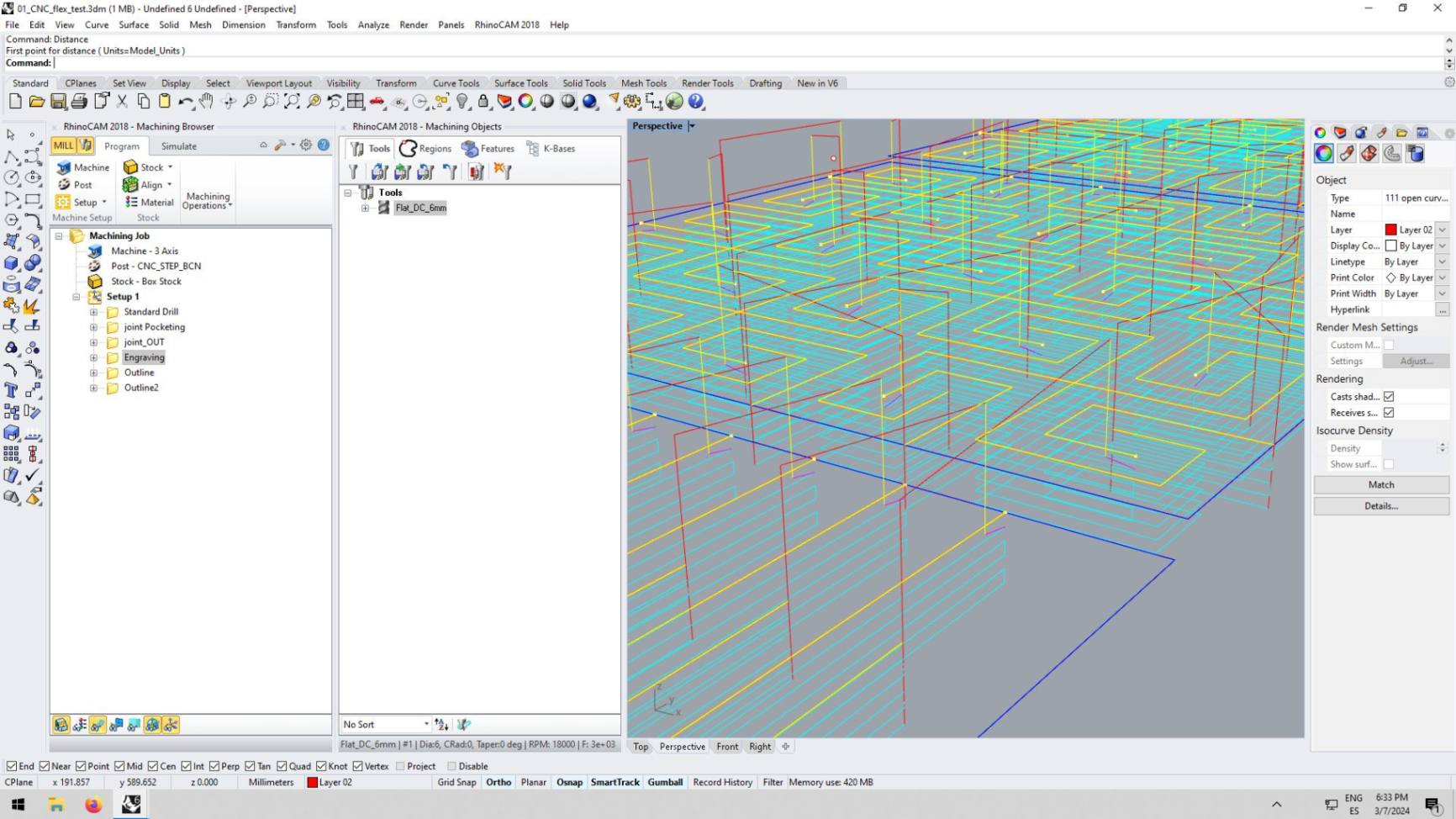This screenshot has height=819, width=1456.
Task: Open Options with the gear icon in Standard toolbar
Action: pyautogui.click(x=632, y=102)
